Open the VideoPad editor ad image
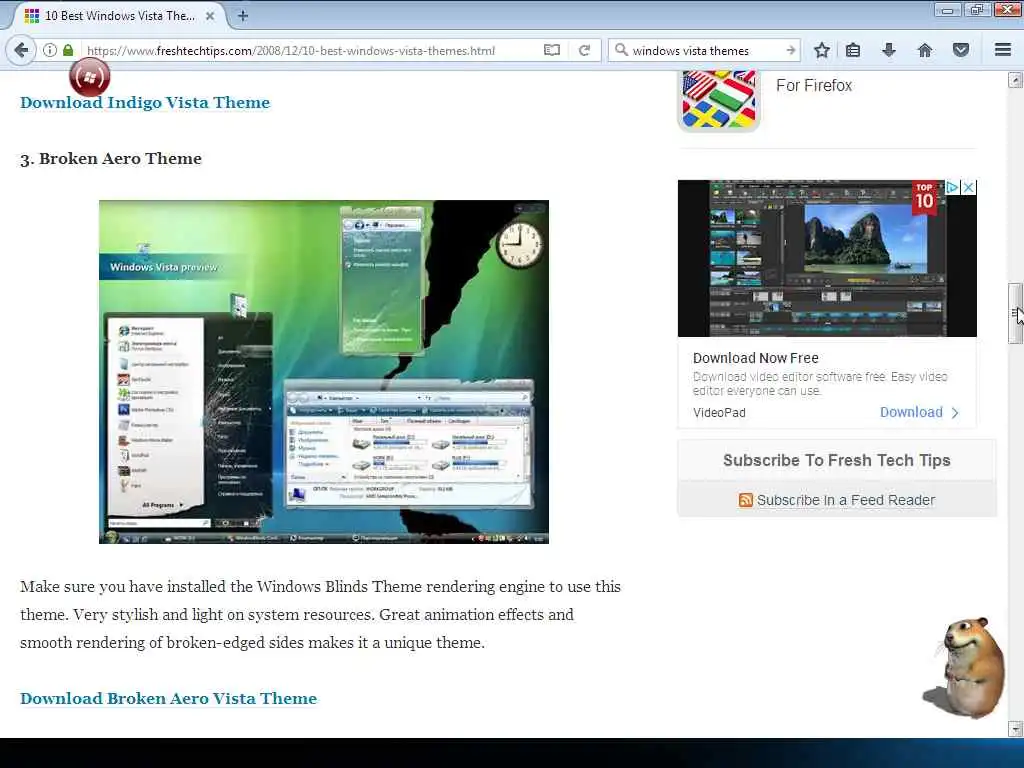This screenshot has height=768, width=1024. (827, 259)
